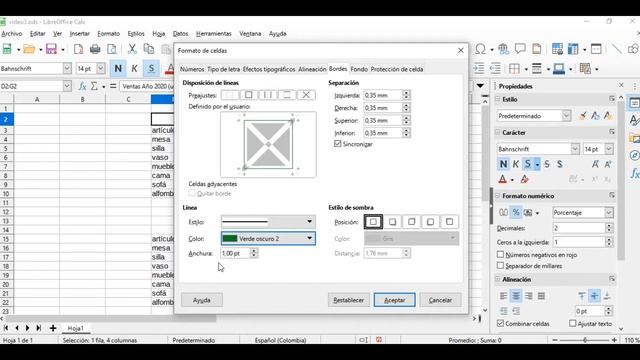Click the Cancelar button

coord(440,300)
